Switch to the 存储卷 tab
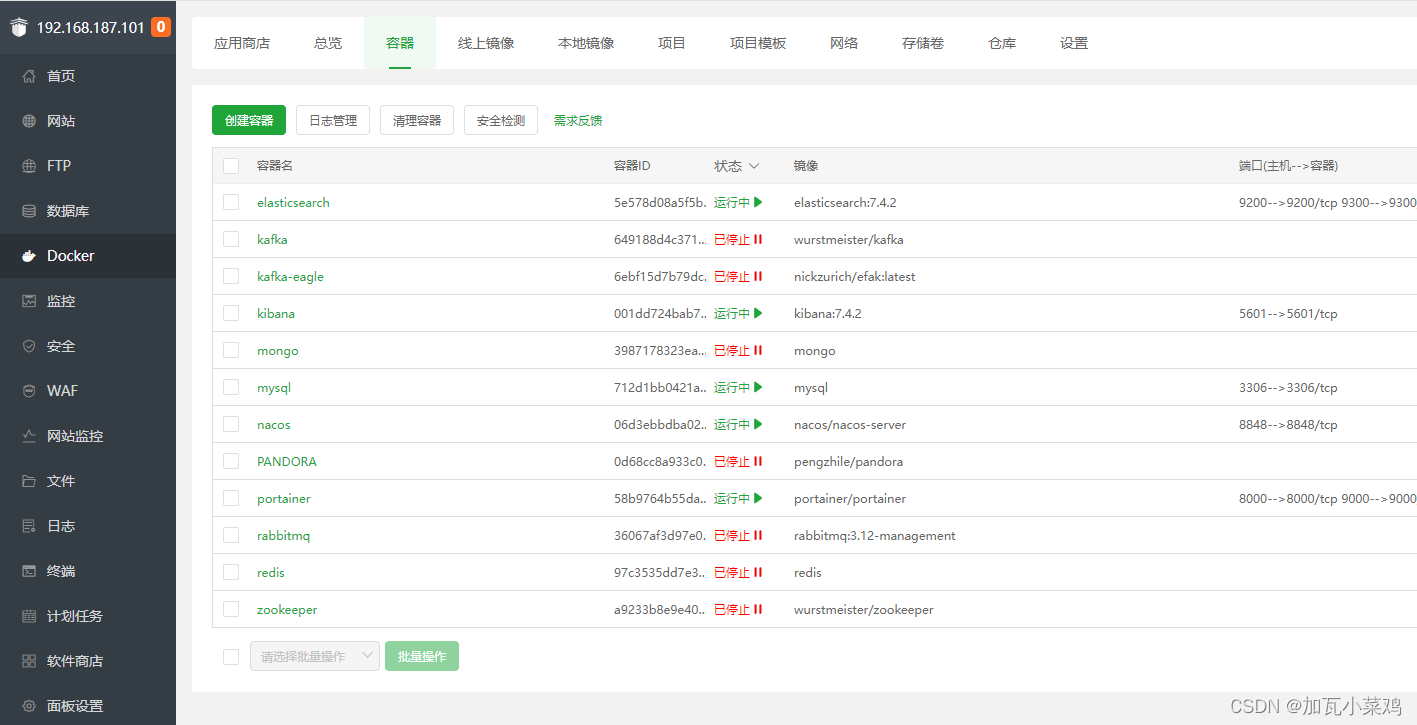1417x725 pixels. [923, 43]
